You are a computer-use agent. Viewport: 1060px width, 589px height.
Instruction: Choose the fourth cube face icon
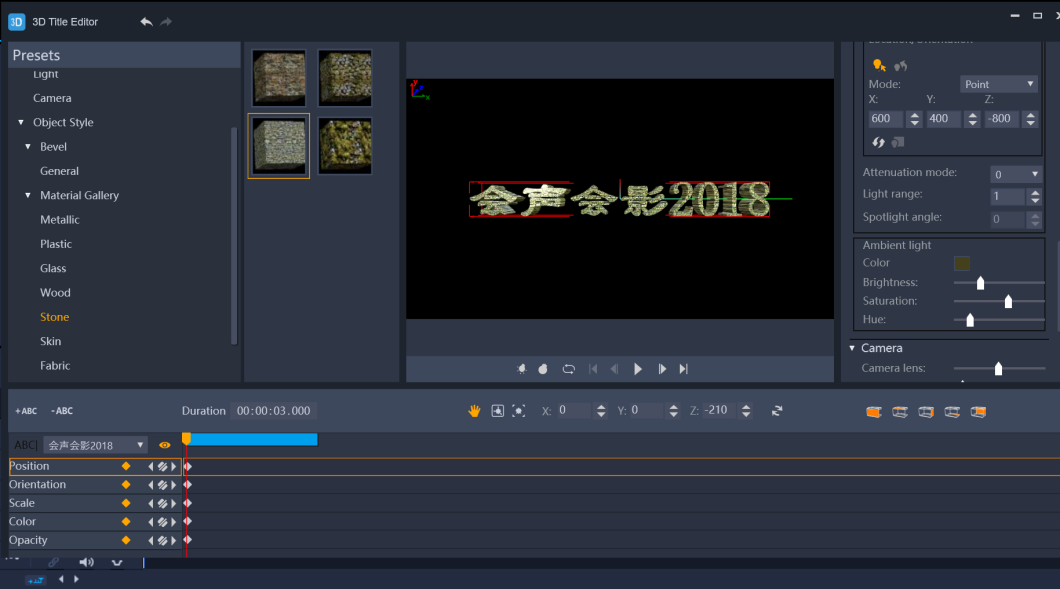tap(952, 411)
